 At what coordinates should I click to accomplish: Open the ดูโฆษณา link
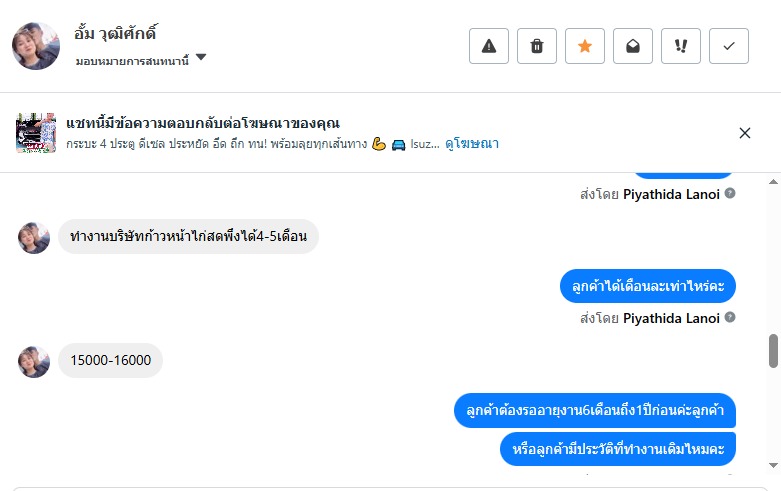(472, 144)
